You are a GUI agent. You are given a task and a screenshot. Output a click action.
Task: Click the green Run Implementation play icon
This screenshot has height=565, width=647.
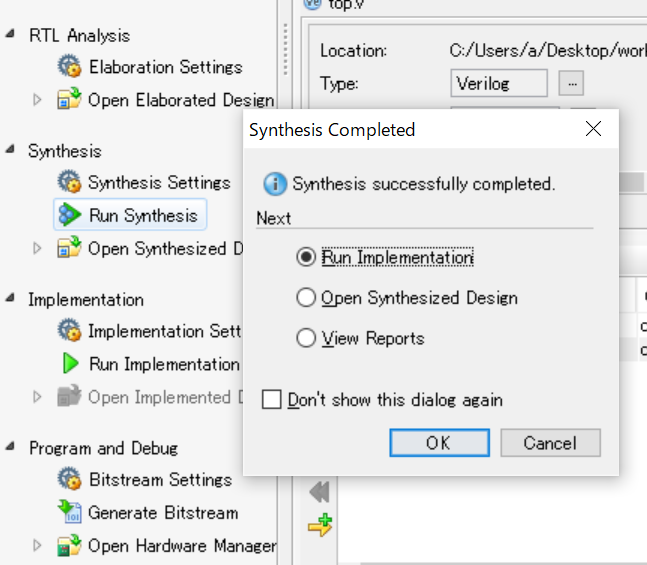(70, 364)
